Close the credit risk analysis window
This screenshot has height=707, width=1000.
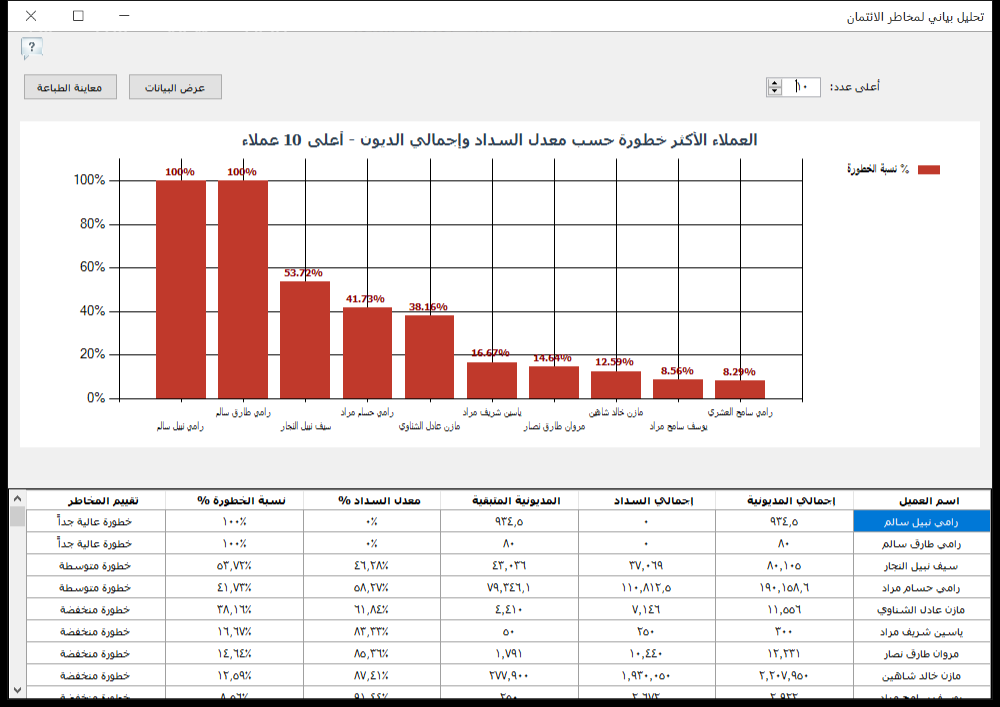pyautogui.click(x=31, y=15)
